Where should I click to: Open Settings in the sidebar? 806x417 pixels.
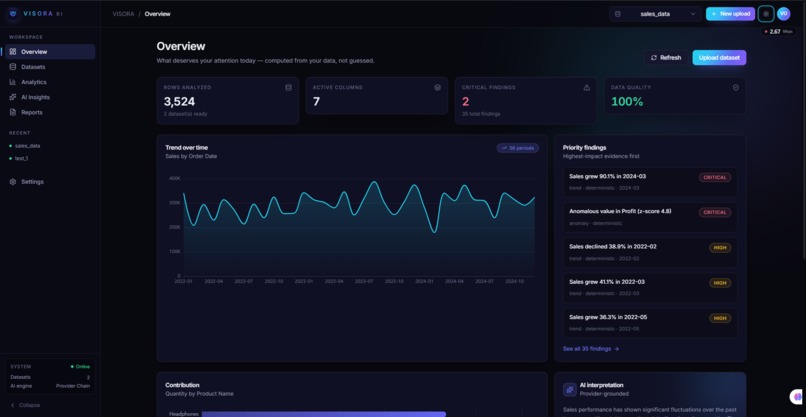coord(50,182)
